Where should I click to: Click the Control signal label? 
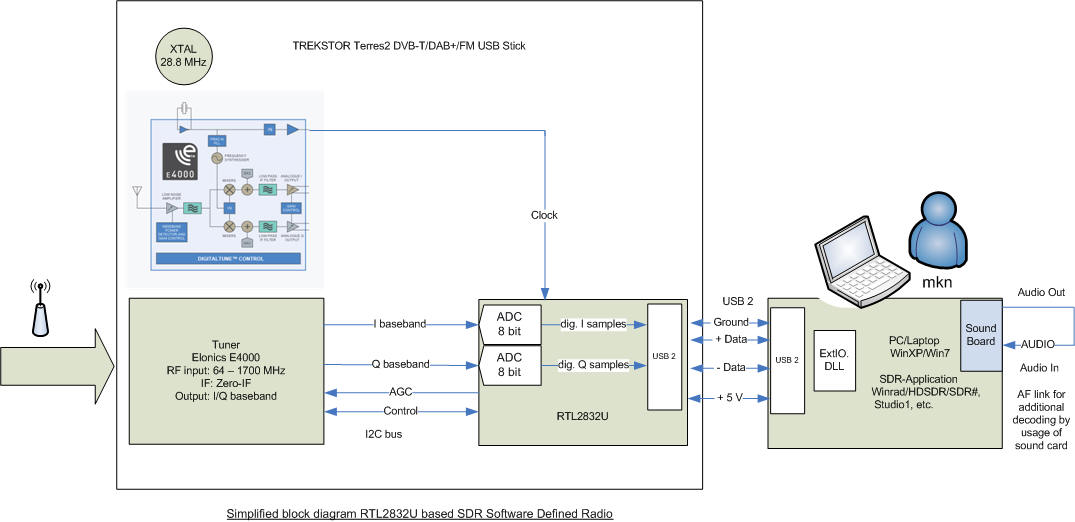click(401, 412)
